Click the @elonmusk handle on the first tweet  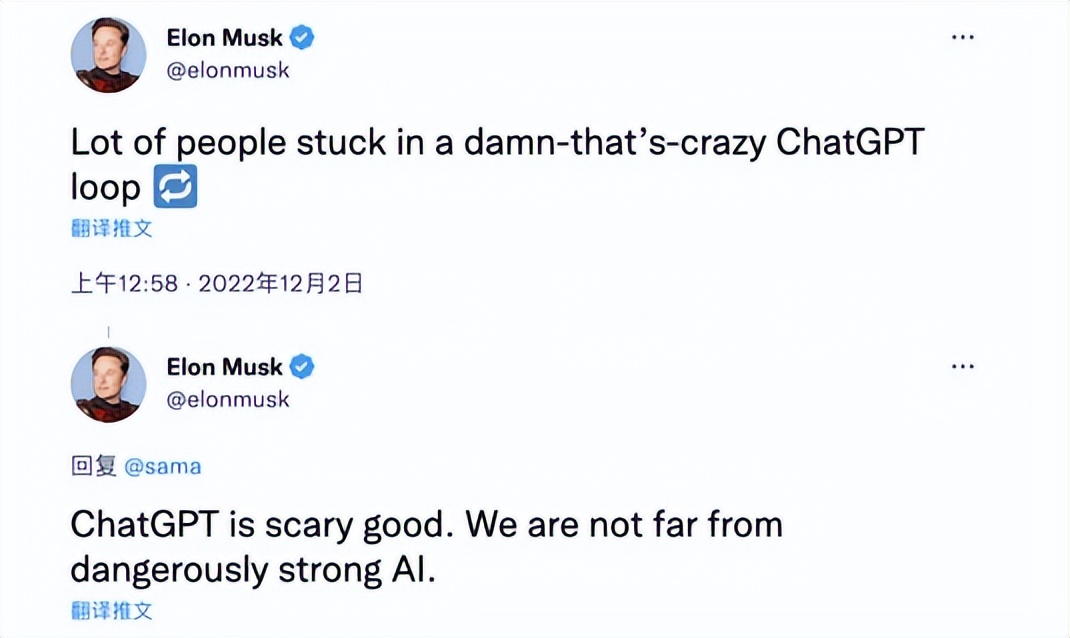pos(228,71)
